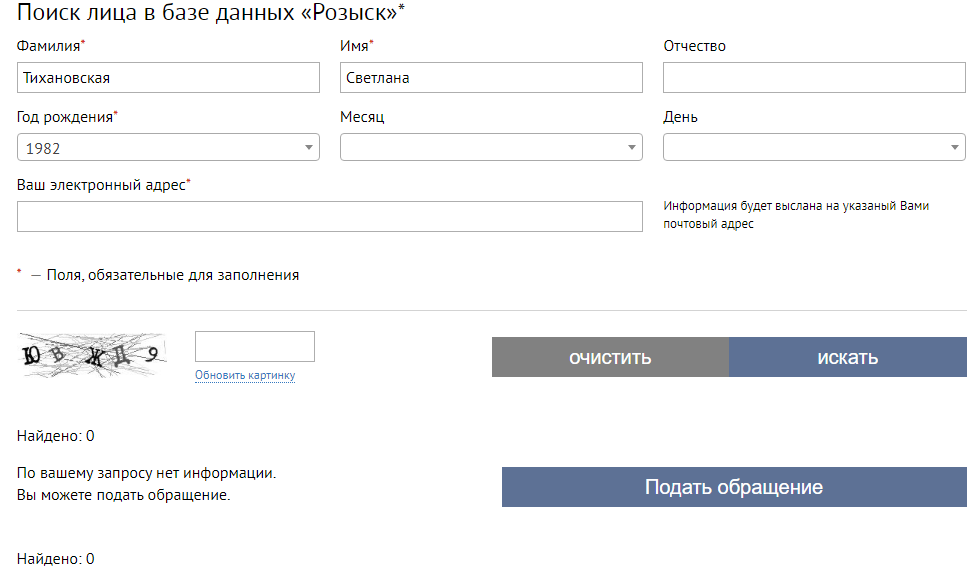Focus the captcha code input box
Screen dimensions: 977x577
pos(255,347)
